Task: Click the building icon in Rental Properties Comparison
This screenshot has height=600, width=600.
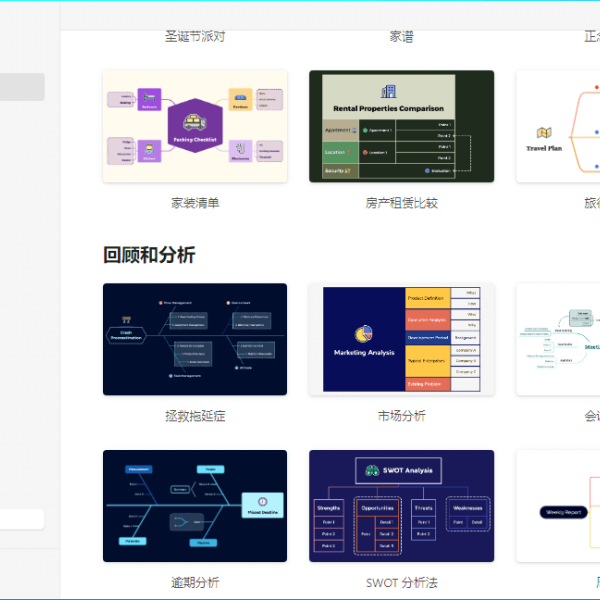Action: (x=388, y=91)
